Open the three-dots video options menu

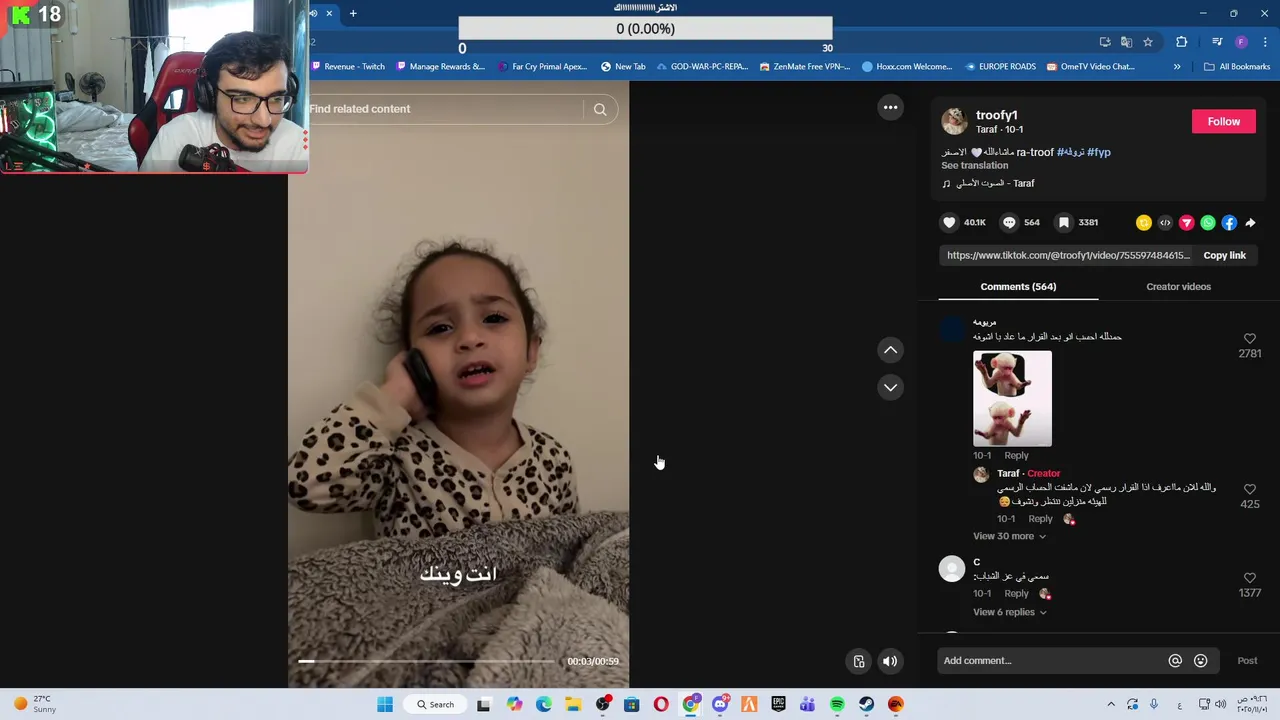890,107
